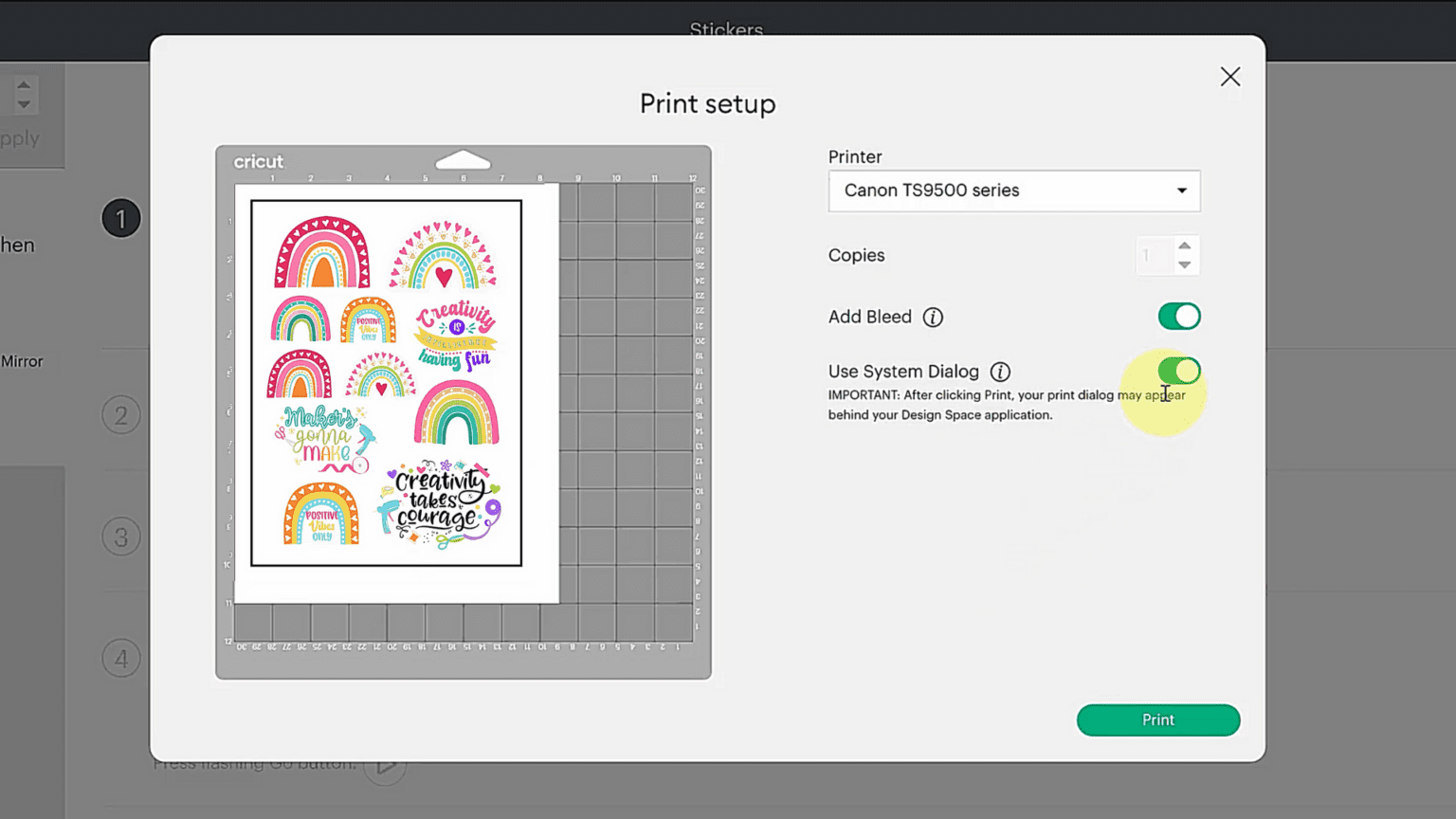1456x819 pixels.
Task: Increase Copies with the up stepper arrow
Action: pyautogui.click(x=1184, y=246)
